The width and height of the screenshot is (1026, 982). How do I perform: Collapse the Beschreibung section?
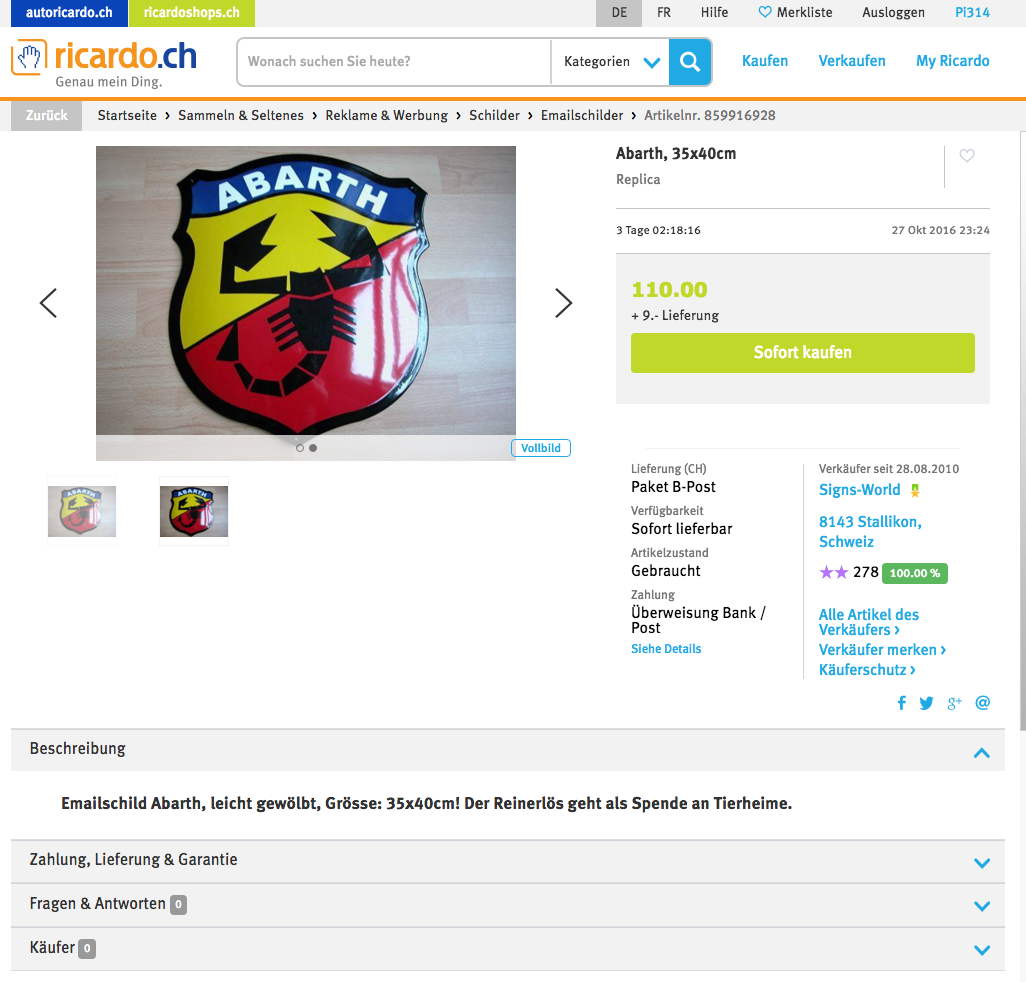[982, 753]
